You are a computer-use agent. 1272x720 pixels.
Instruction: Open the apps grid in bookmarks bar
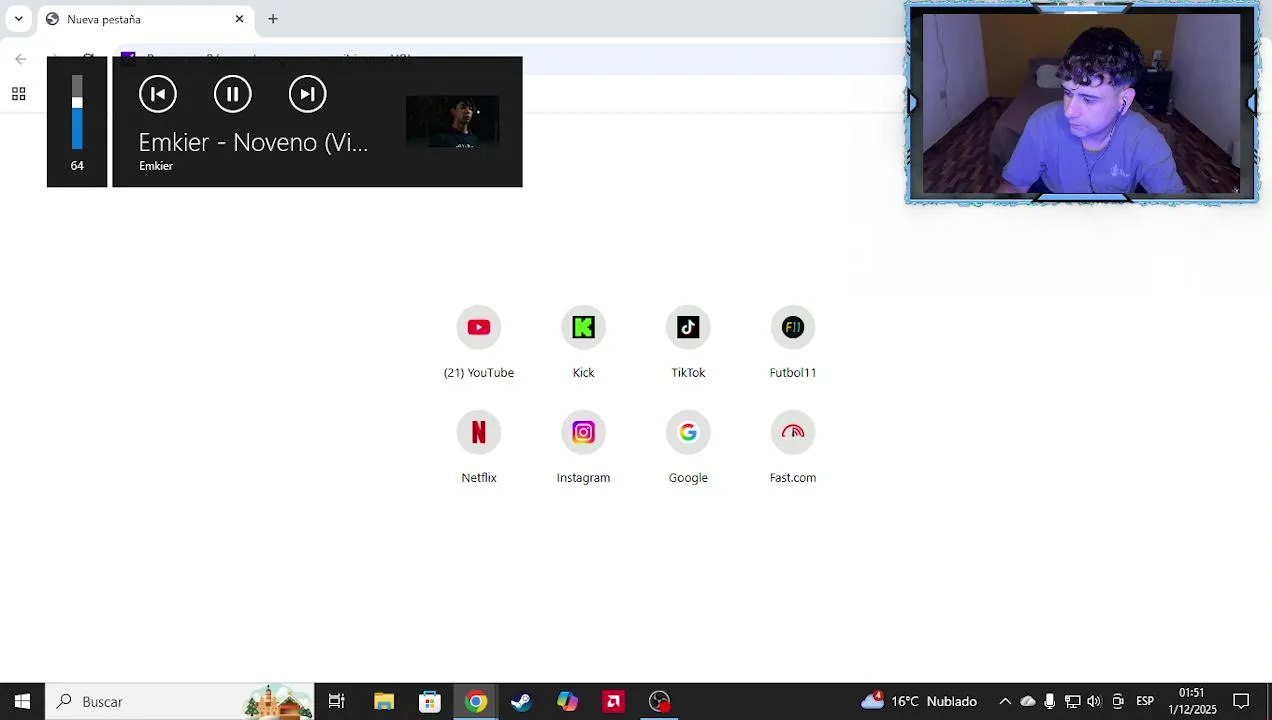click(x=18, y=94)
